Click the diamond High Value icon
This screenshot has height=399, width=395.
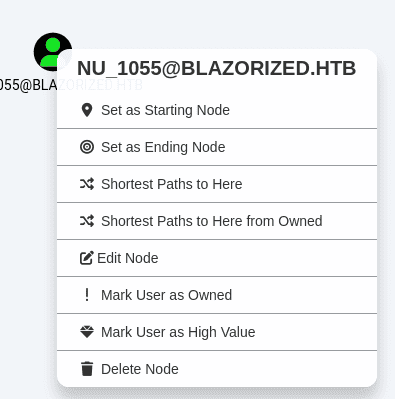click(x=87, y=332)
